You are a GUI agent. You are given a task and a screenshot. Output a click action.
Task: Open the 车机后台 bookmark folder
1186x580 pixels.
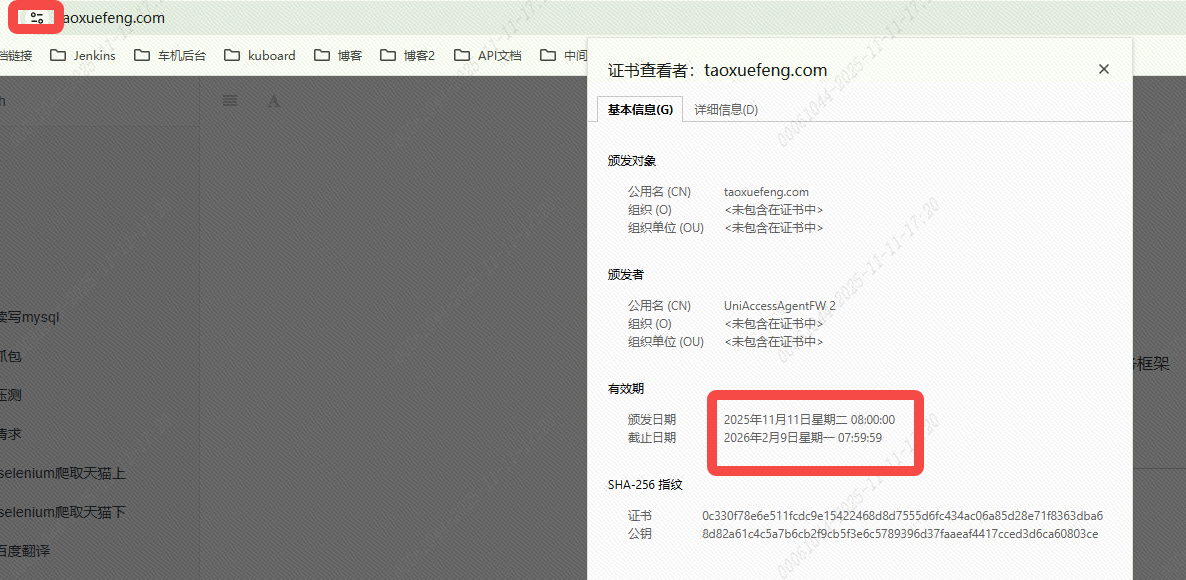[x=170, y=56]
